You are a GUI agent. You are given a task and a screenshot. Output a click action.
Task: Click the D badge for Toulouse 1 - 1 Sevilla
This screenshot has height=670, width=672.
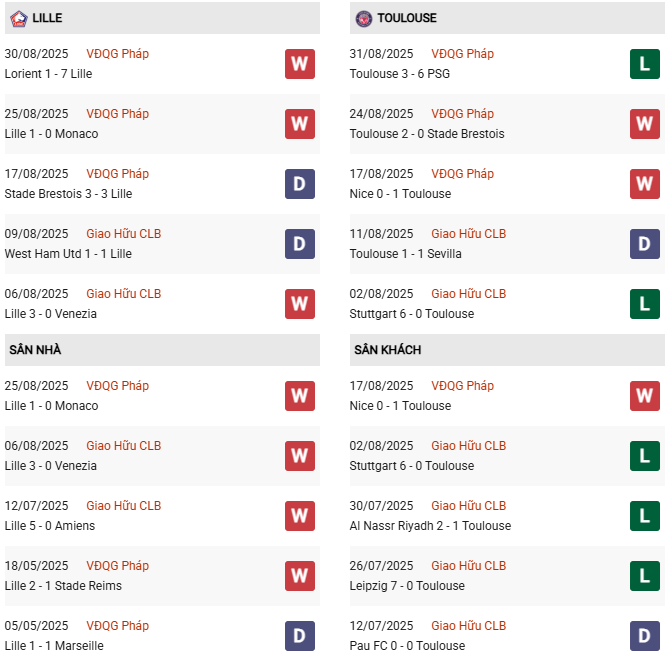(x=644, y=244)
